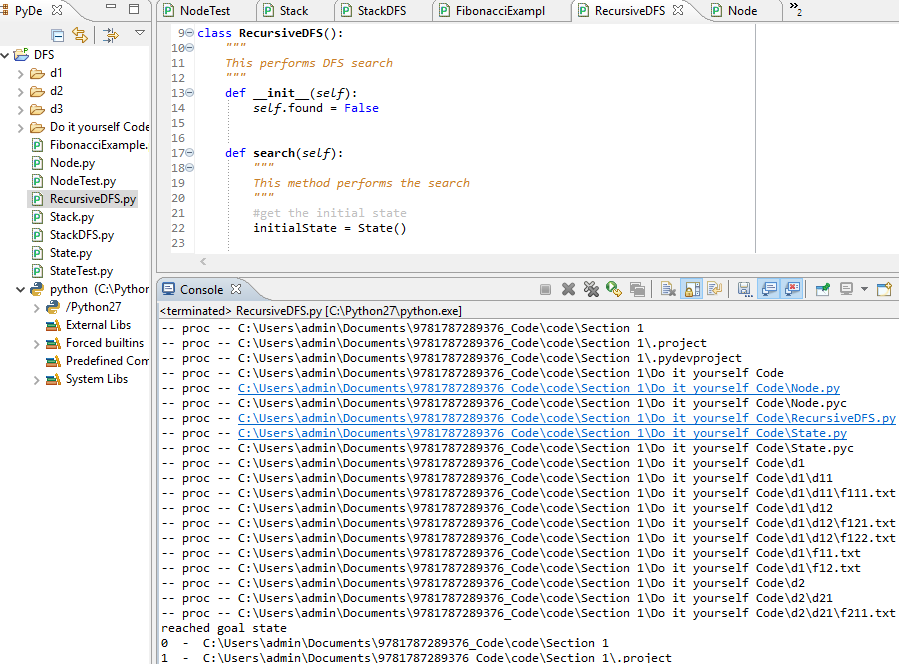Select Stack.py in the Package Explorer
The height and width of the screenshot is (664, 899).
coord(63,217)
